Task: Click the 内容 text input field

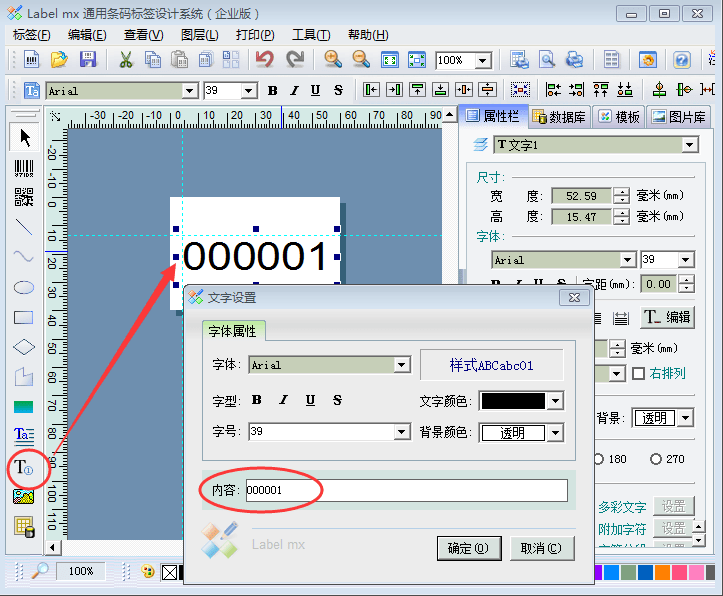Action: 407,490
